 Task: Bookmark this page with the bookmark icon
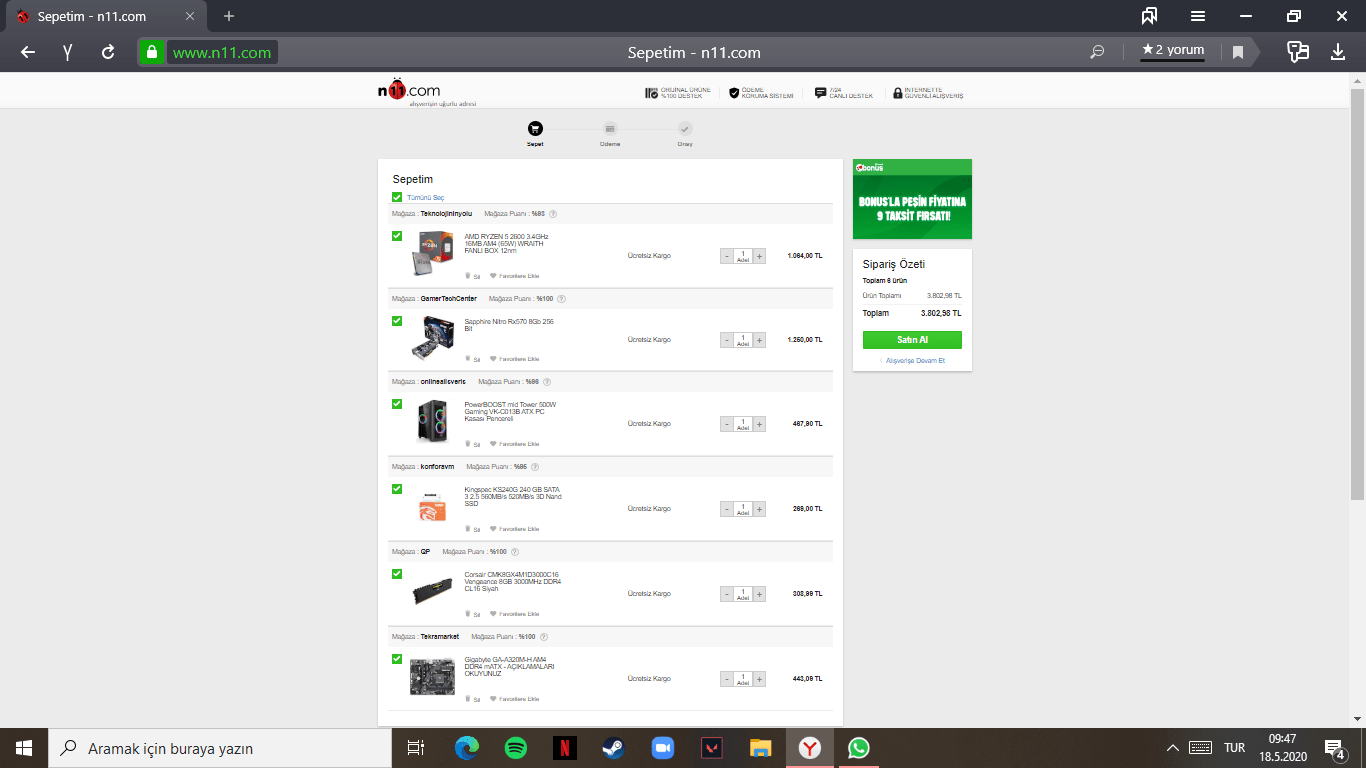1238,52
